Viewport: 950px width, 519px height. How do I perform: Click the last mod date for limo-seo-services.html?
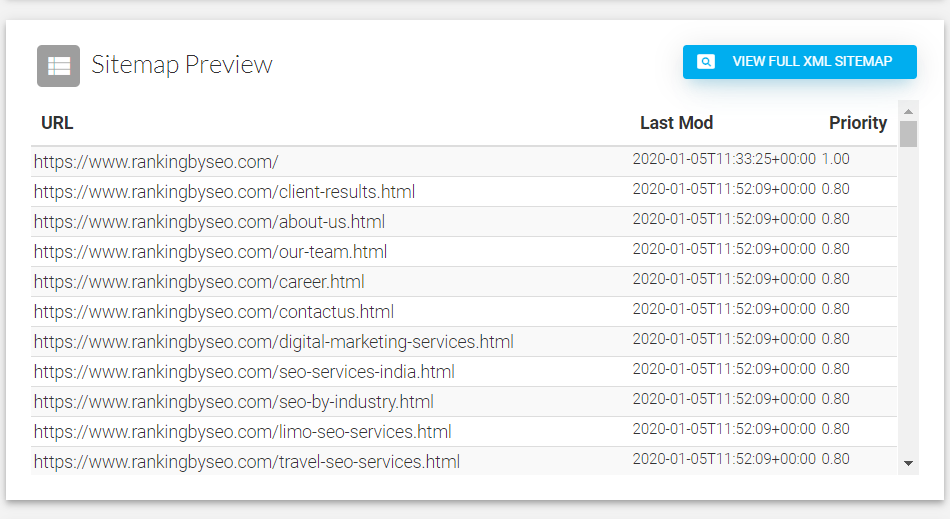tap(724, 429)
